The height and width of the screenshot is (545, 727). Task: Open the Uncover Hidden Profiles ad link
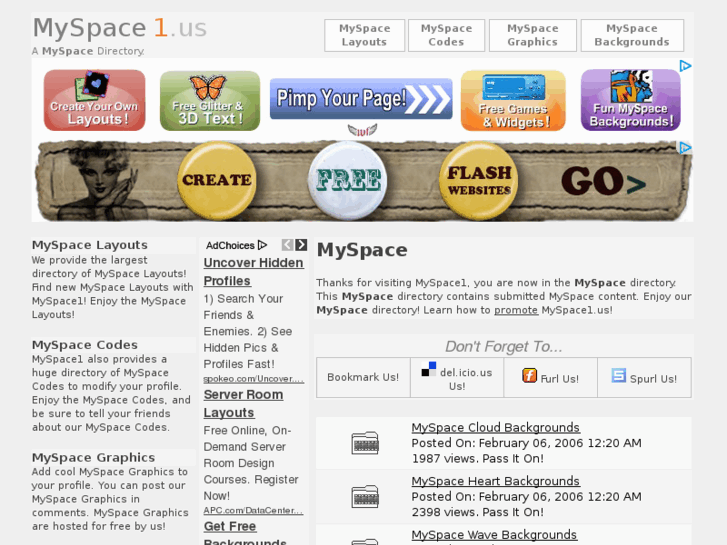(x=253, y=272)
